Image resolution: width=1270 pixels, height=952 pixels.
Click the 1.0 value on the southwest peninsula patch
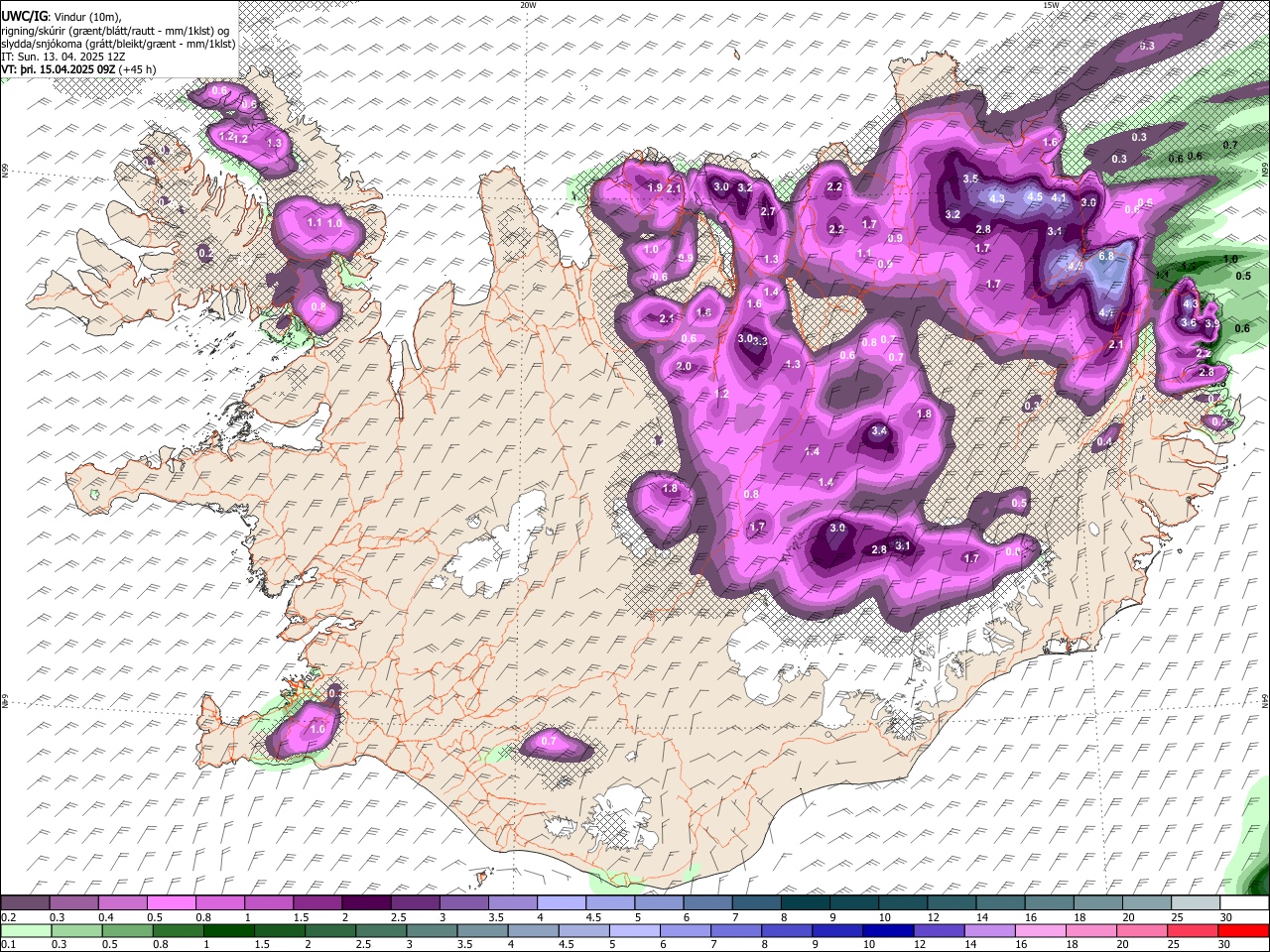pos(317,729)
